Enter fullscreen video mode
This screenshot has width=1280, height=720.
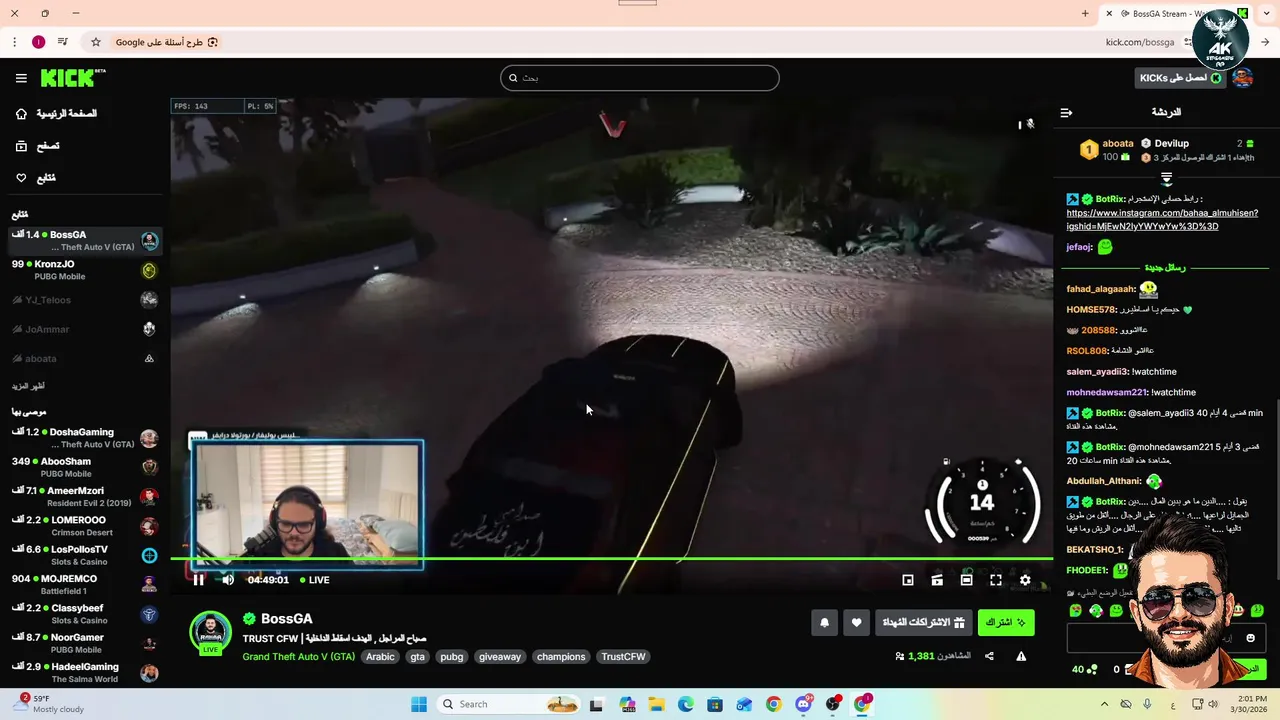tap(996, 580)
